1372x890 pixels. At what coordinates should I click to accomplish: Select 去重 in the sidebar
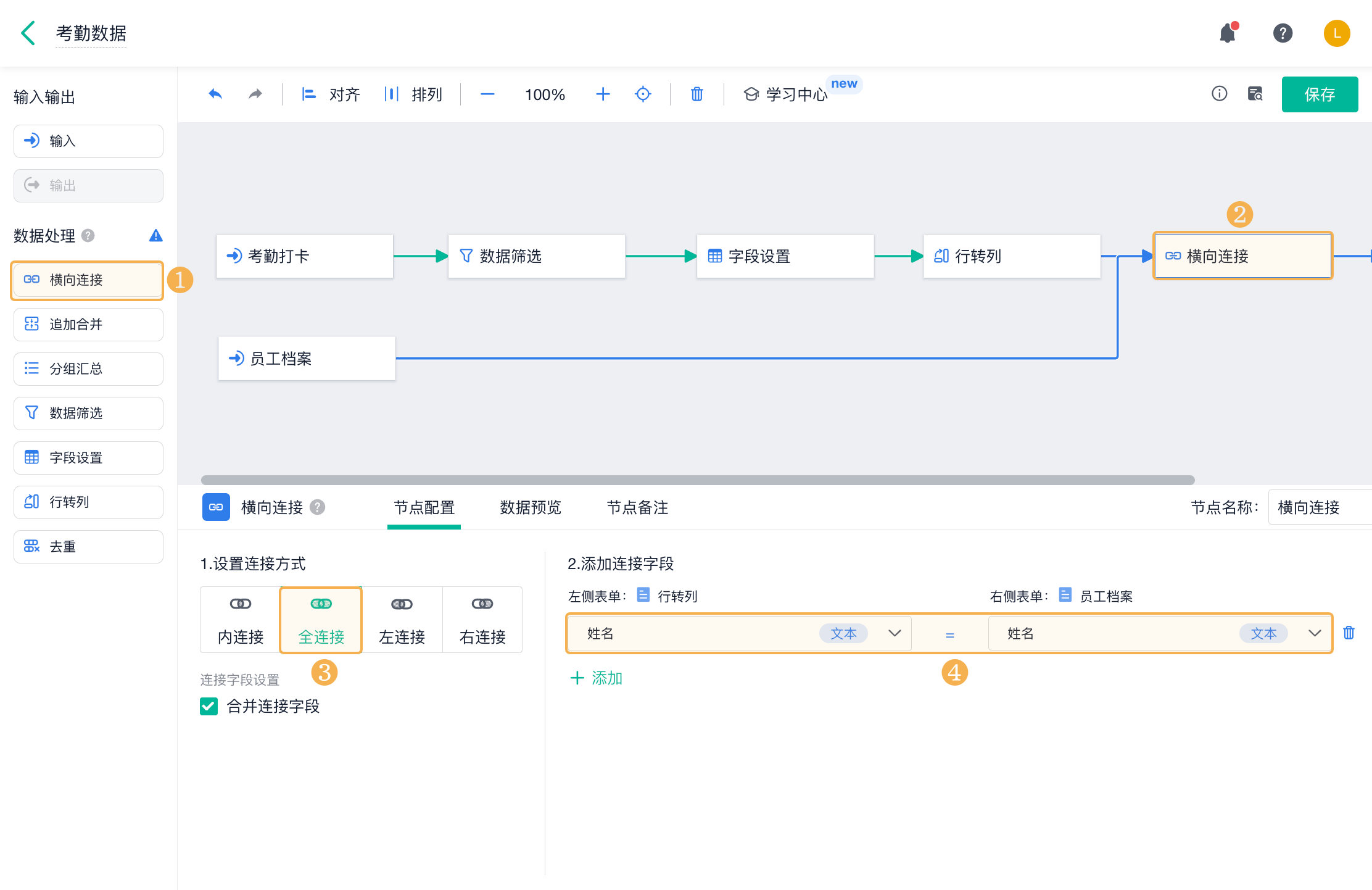click(x=88, y=547)
